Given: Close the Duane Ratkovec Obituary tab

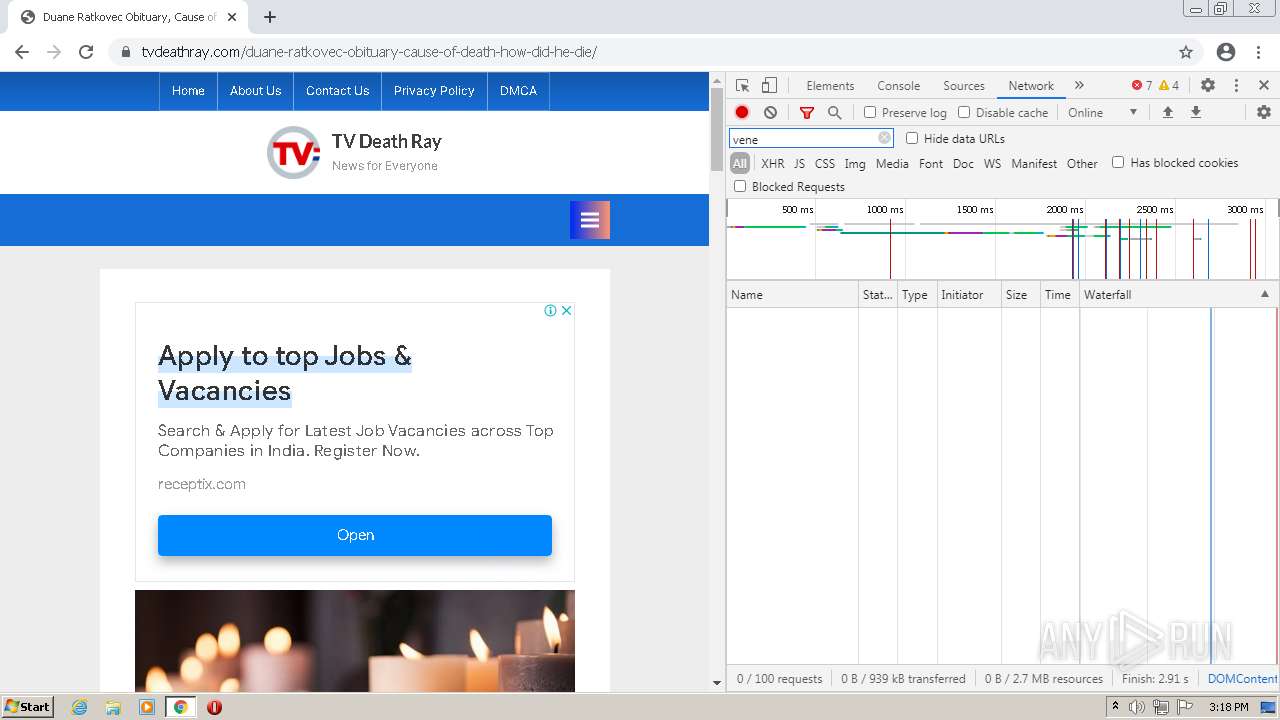Looking at the screenshot, I should click(x=232, y=17).
